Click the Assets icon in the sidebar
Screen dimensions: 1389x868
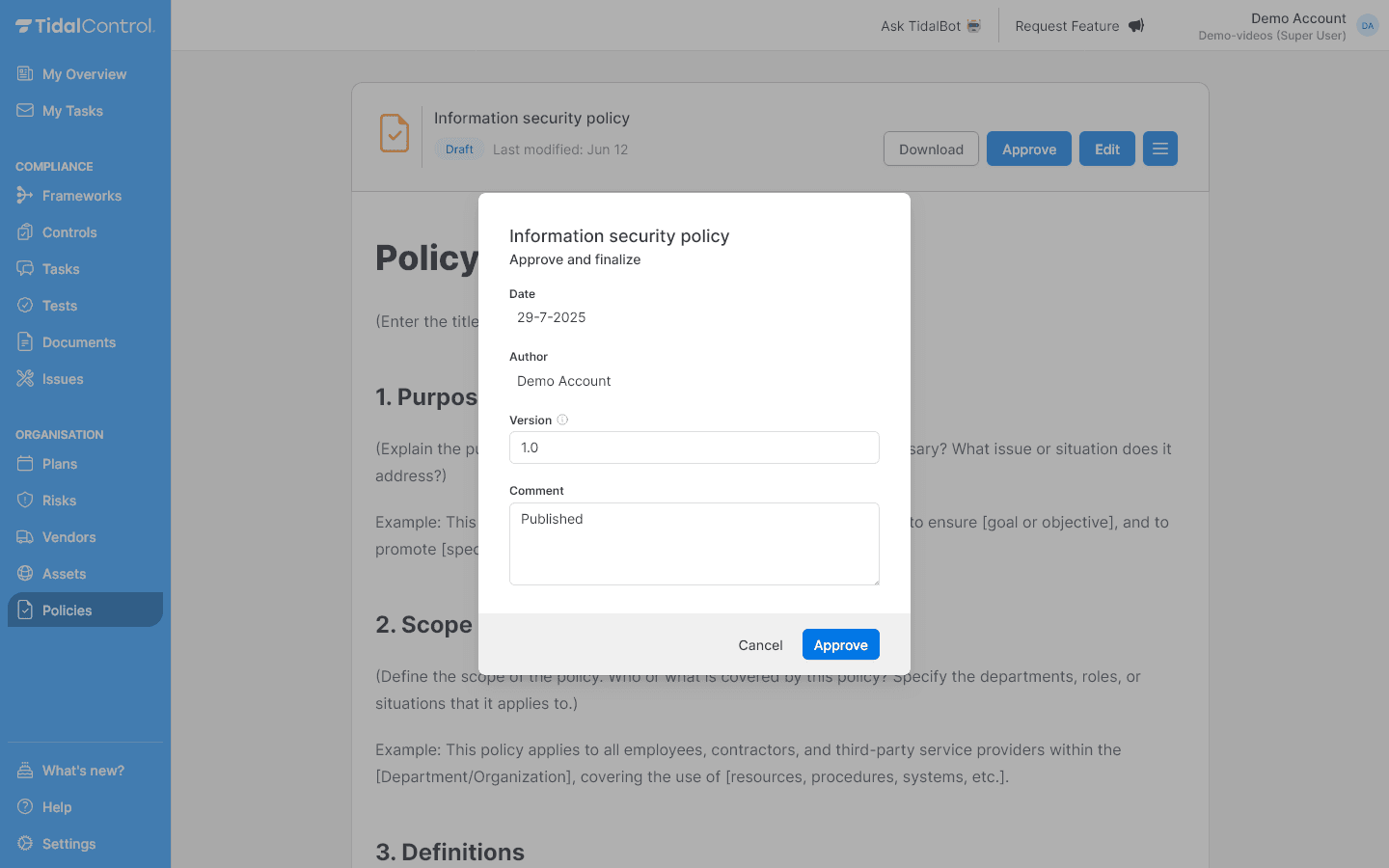click(x=23, y=573)
